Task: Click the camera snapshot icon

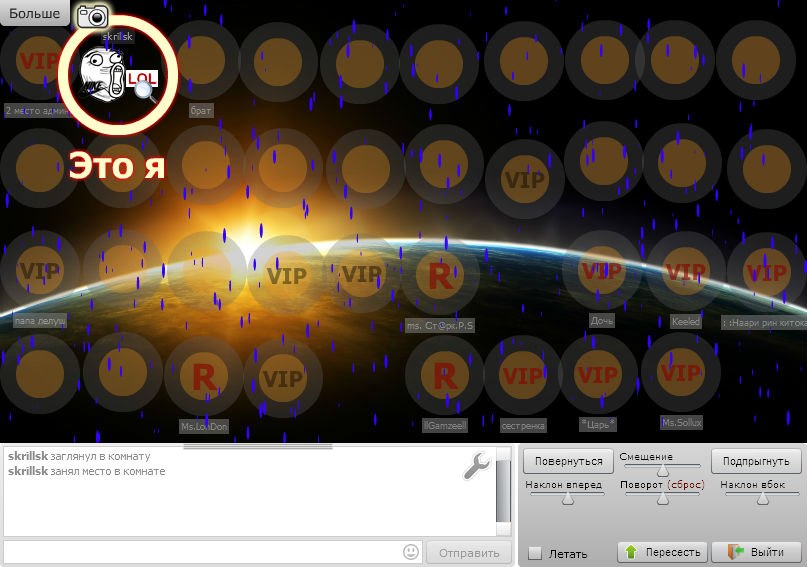Action: pyautogui.click(x=92, y=15)
